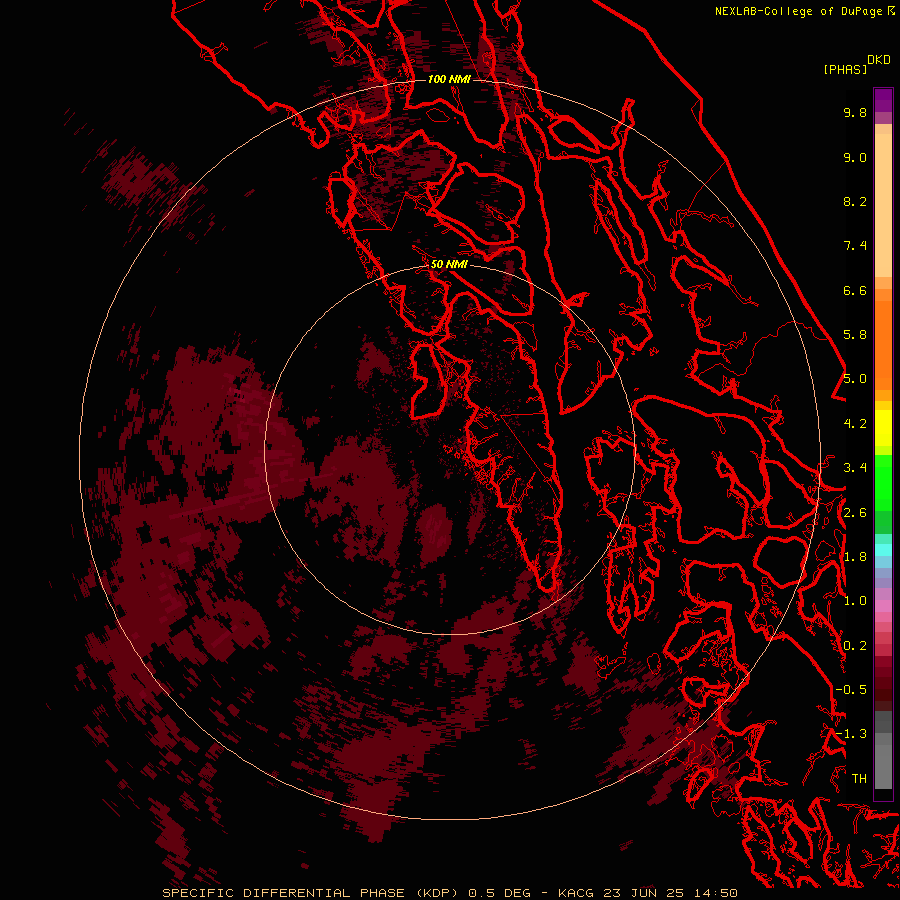Pick the peach segment of the color bar

click(883, 204)
